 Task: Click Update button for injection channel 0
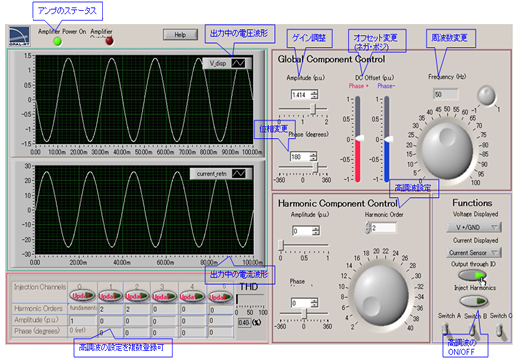pos(82,296)
